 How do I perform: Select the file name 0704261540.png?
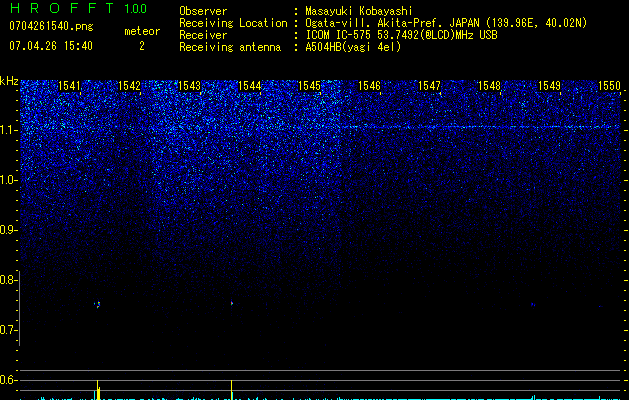[51, 26]
